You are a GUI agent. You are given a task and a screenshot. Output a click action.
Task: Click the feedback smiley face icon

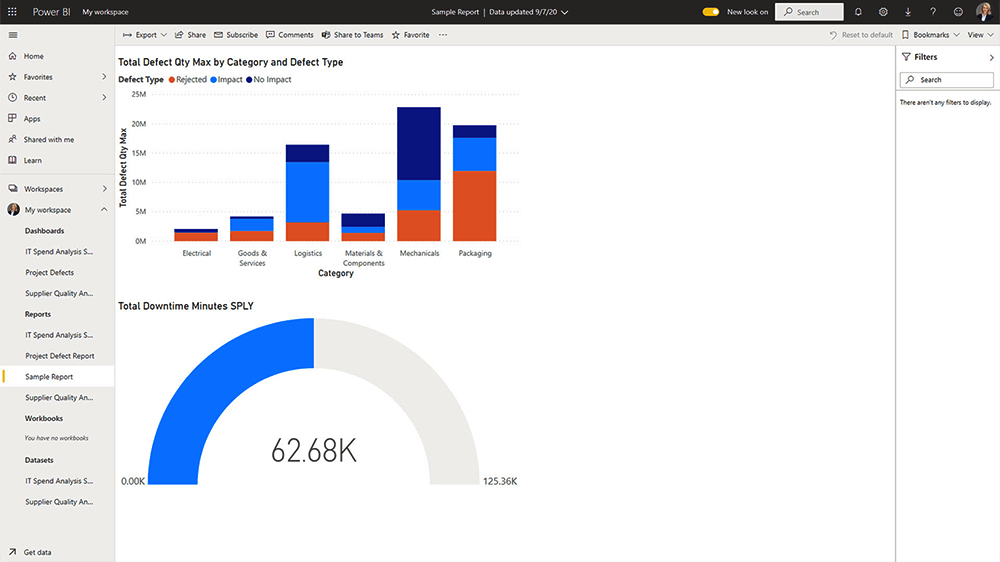coord(959,12)
